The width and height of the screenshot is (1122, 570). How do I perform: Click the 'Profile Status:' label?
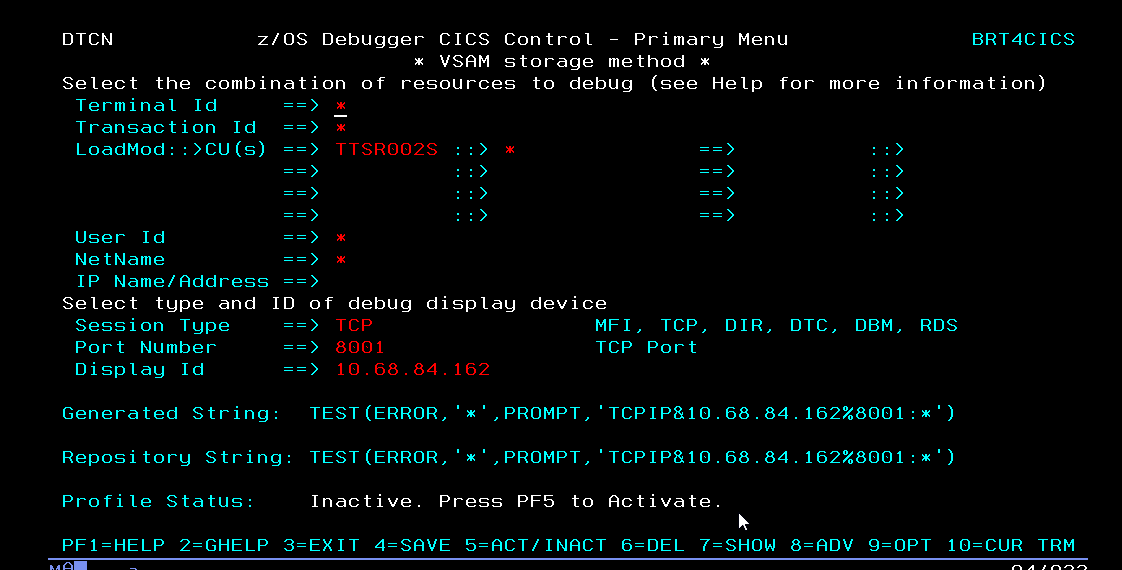coord(159,501)
